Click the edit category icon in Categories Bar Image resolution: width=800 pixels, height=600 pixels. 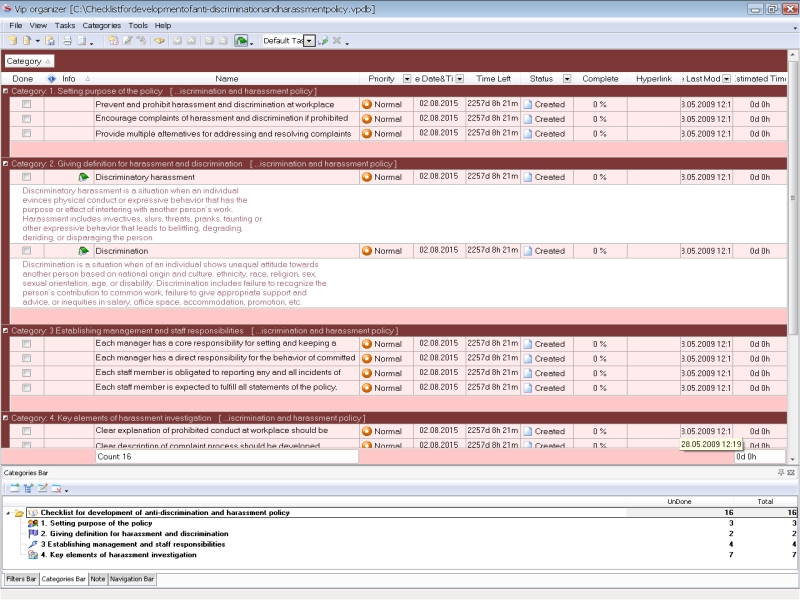43,488
